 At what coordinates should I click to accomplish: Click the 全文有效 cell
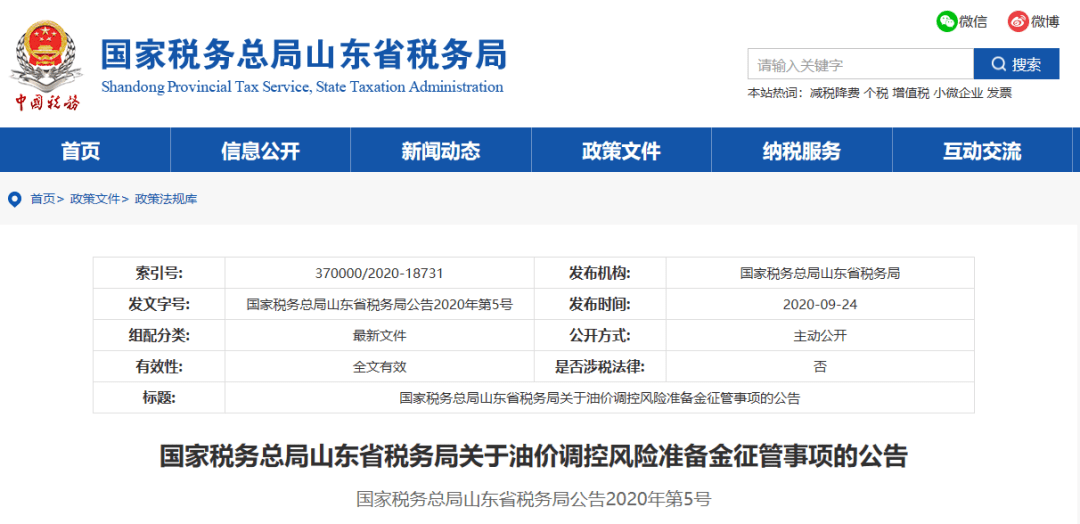(380, 367)
